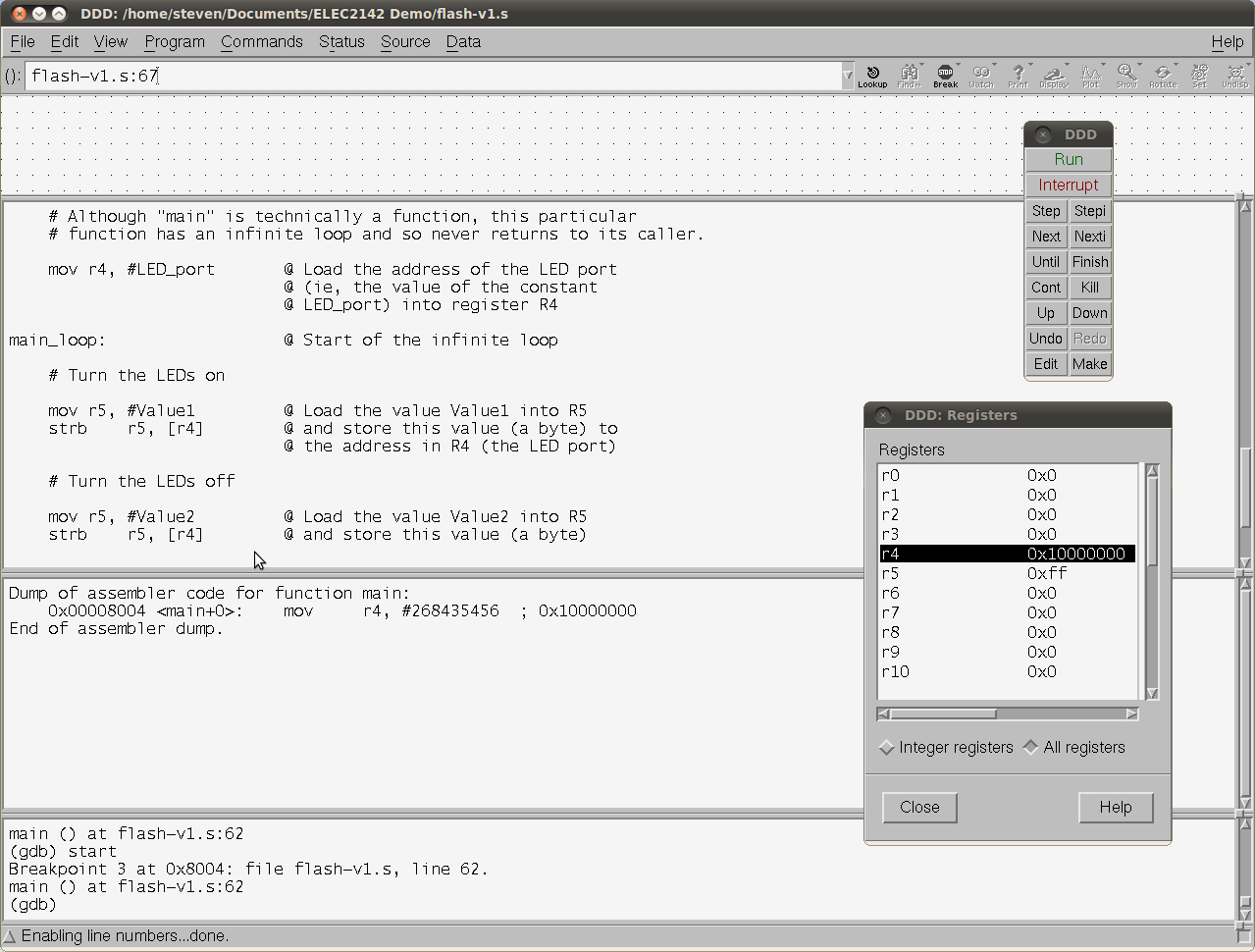Select the Integer registers radio button
Image resolution: width=1255 pixels, height=952 pixels.
coord(886,747)
